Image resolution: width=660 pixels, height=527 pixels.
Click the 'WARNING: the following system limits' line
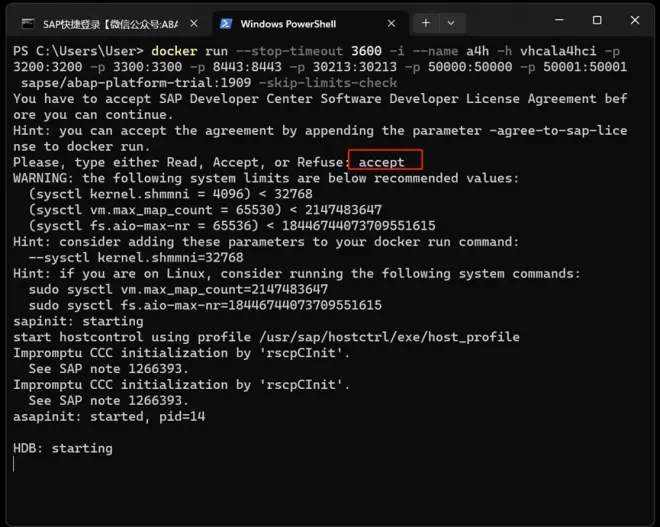click(266, 178)
